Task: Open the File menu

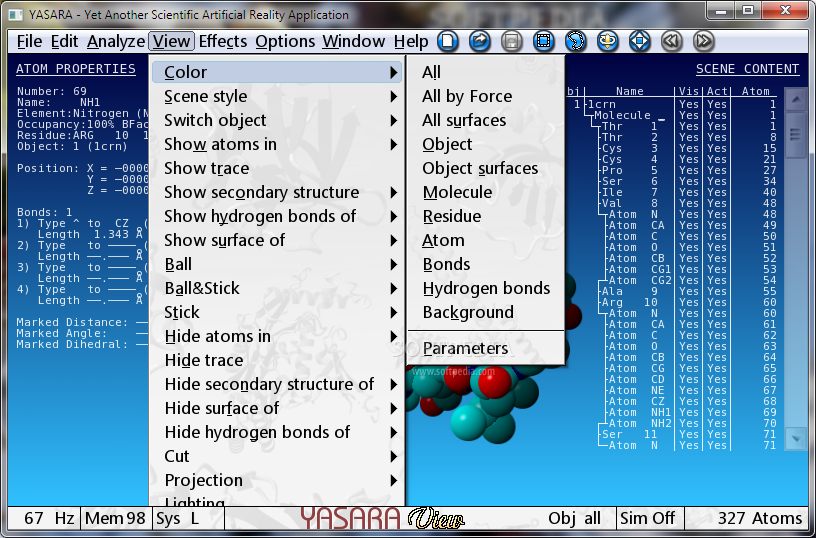Action: pos(29,41)
